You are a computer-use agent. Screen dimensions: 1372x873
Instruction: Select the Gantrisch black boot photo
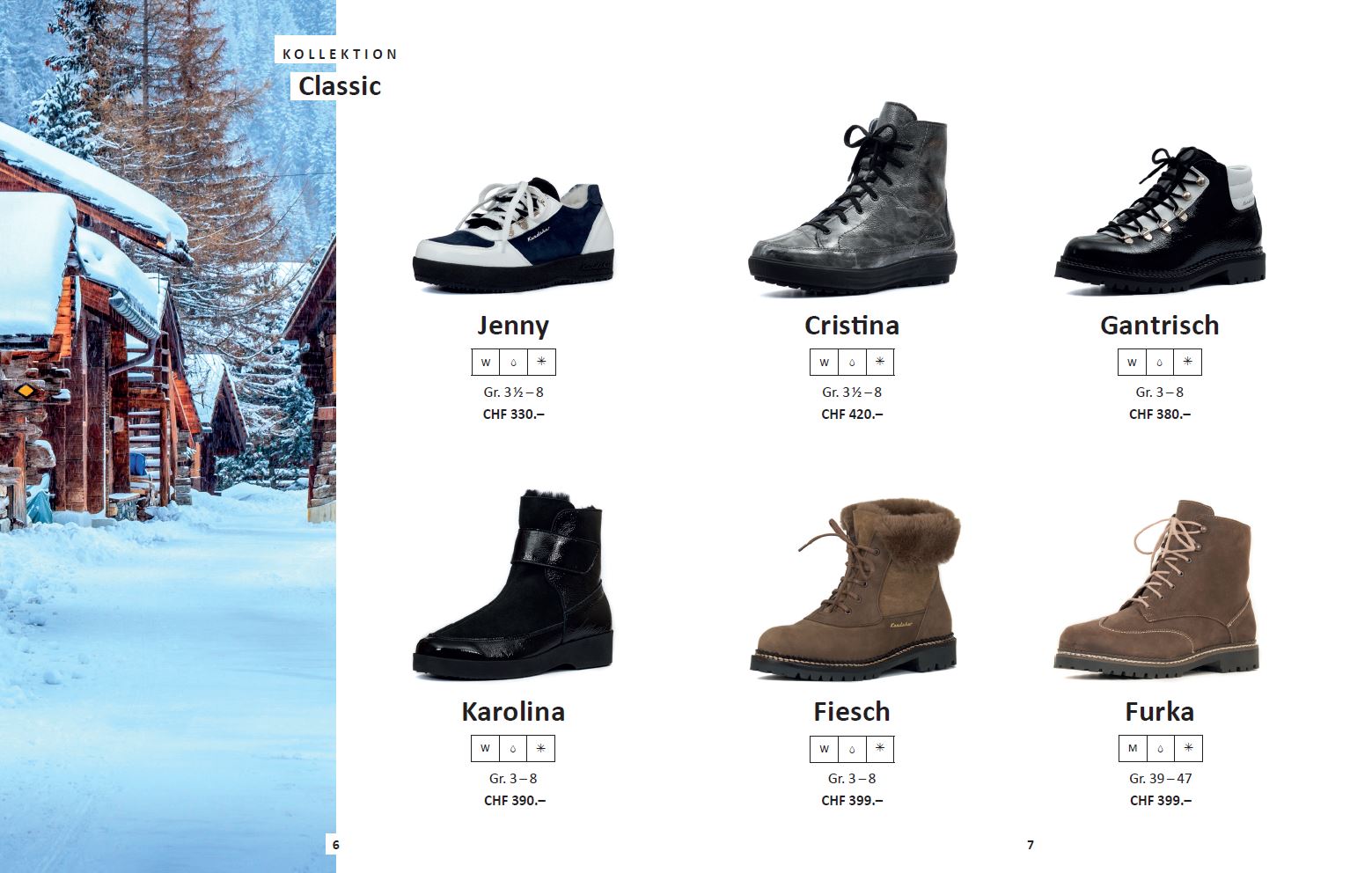click(x=1161, y=216)
